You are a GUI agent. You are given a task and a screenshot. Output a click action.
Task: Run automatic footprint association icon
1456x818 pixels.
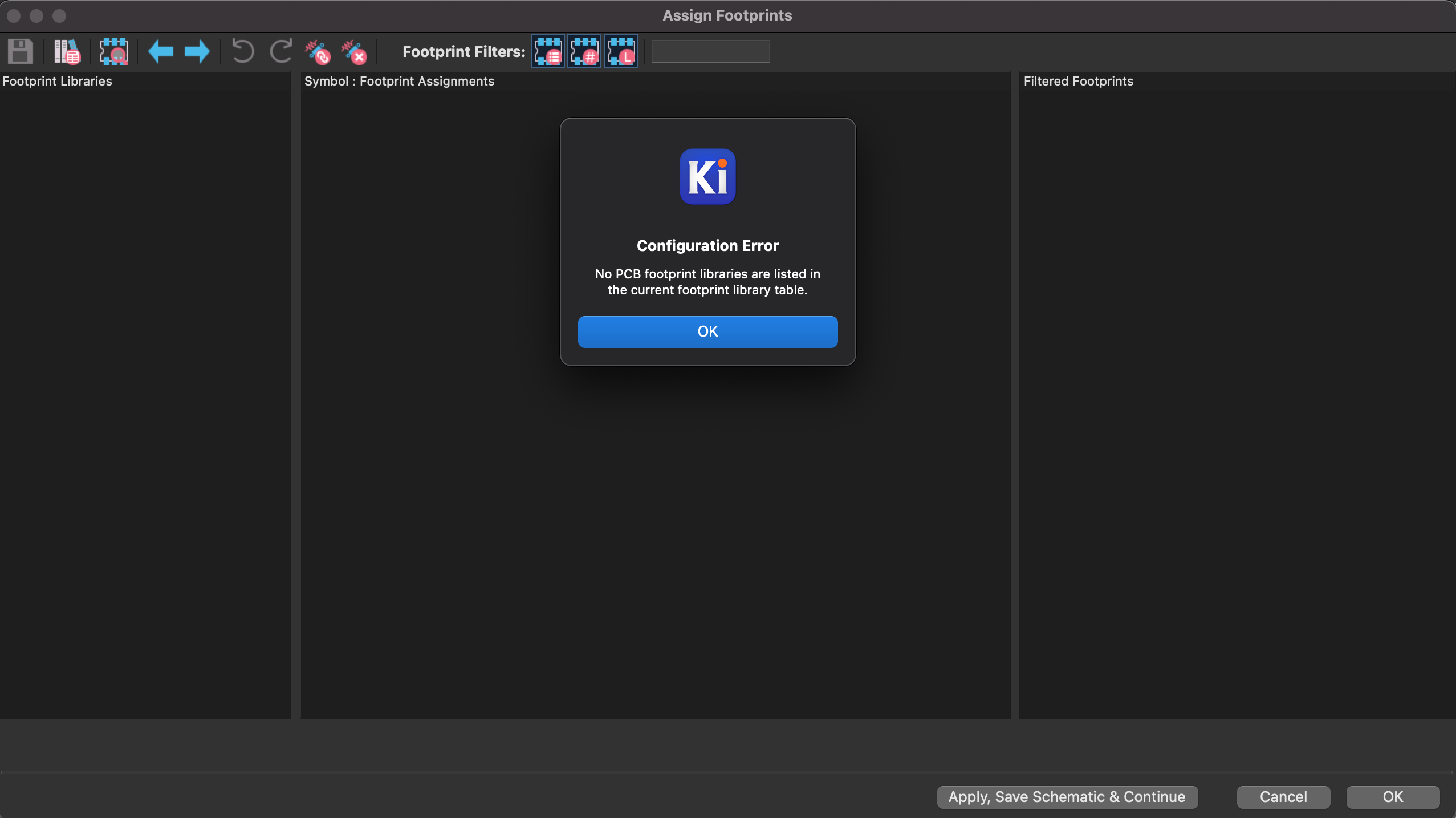[x=318, y=51]
